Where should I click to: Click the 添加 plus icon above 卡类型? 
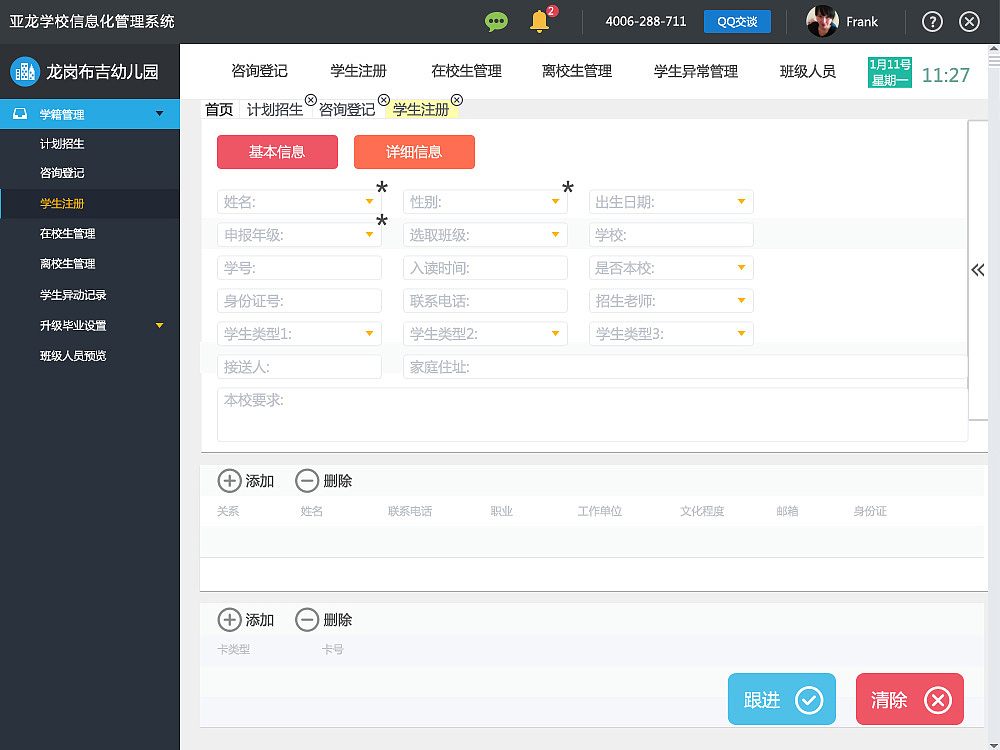(x=230, y=619)
